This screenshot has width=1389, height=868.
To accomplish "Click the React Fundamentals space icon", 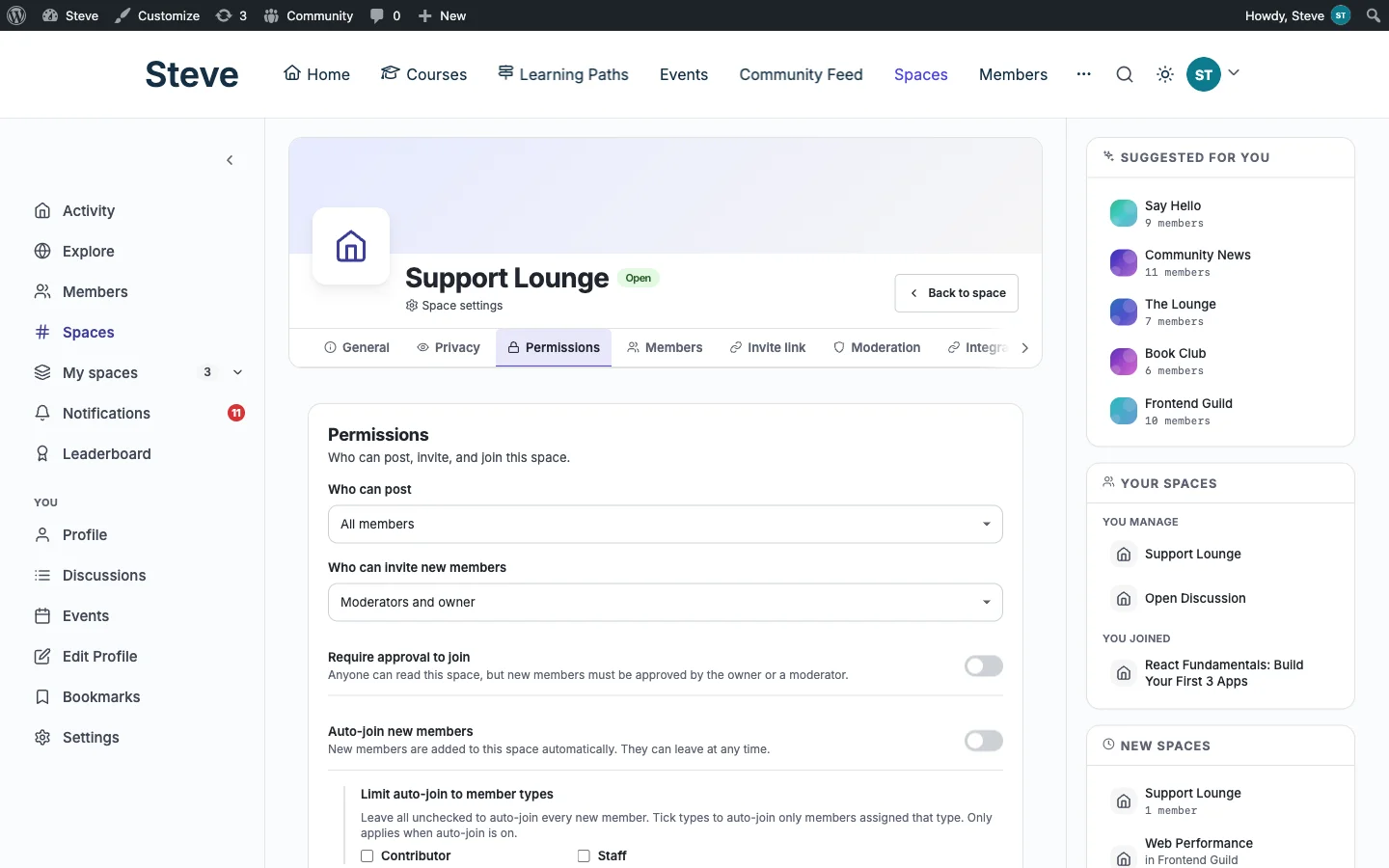I will click(1124, 673).
